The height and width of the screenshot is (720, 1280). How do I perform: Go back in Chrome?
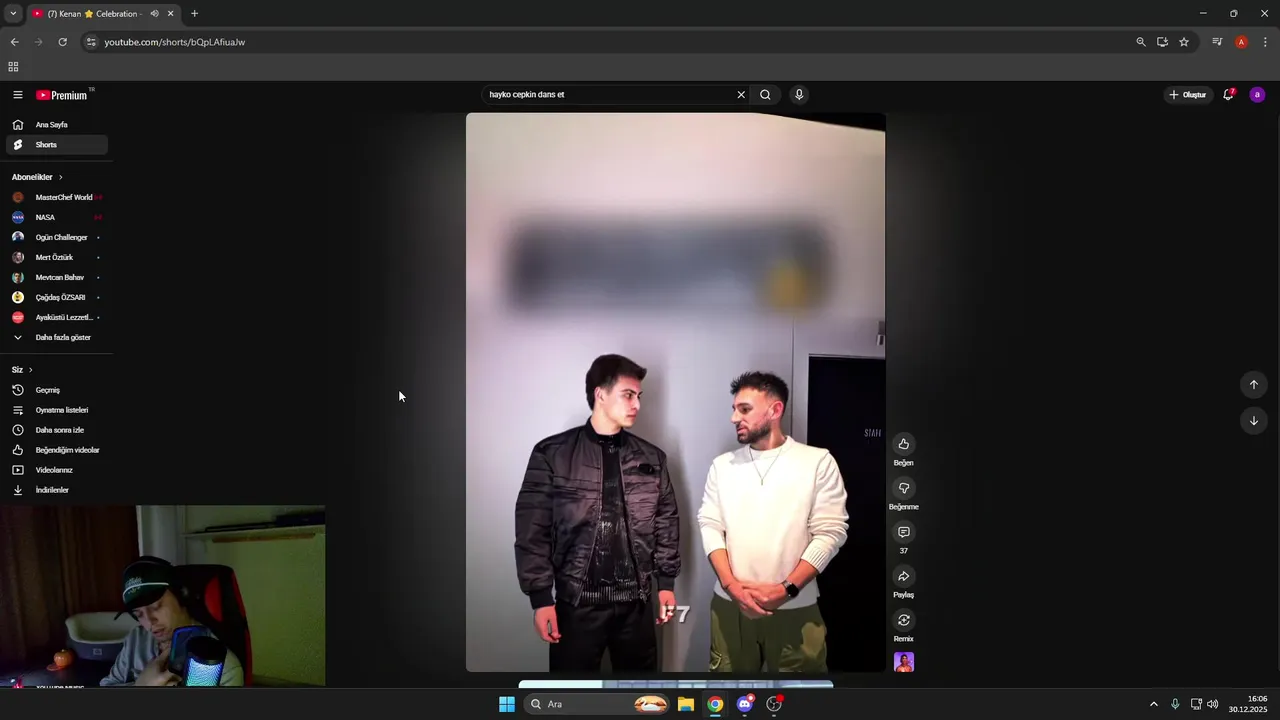14,42
